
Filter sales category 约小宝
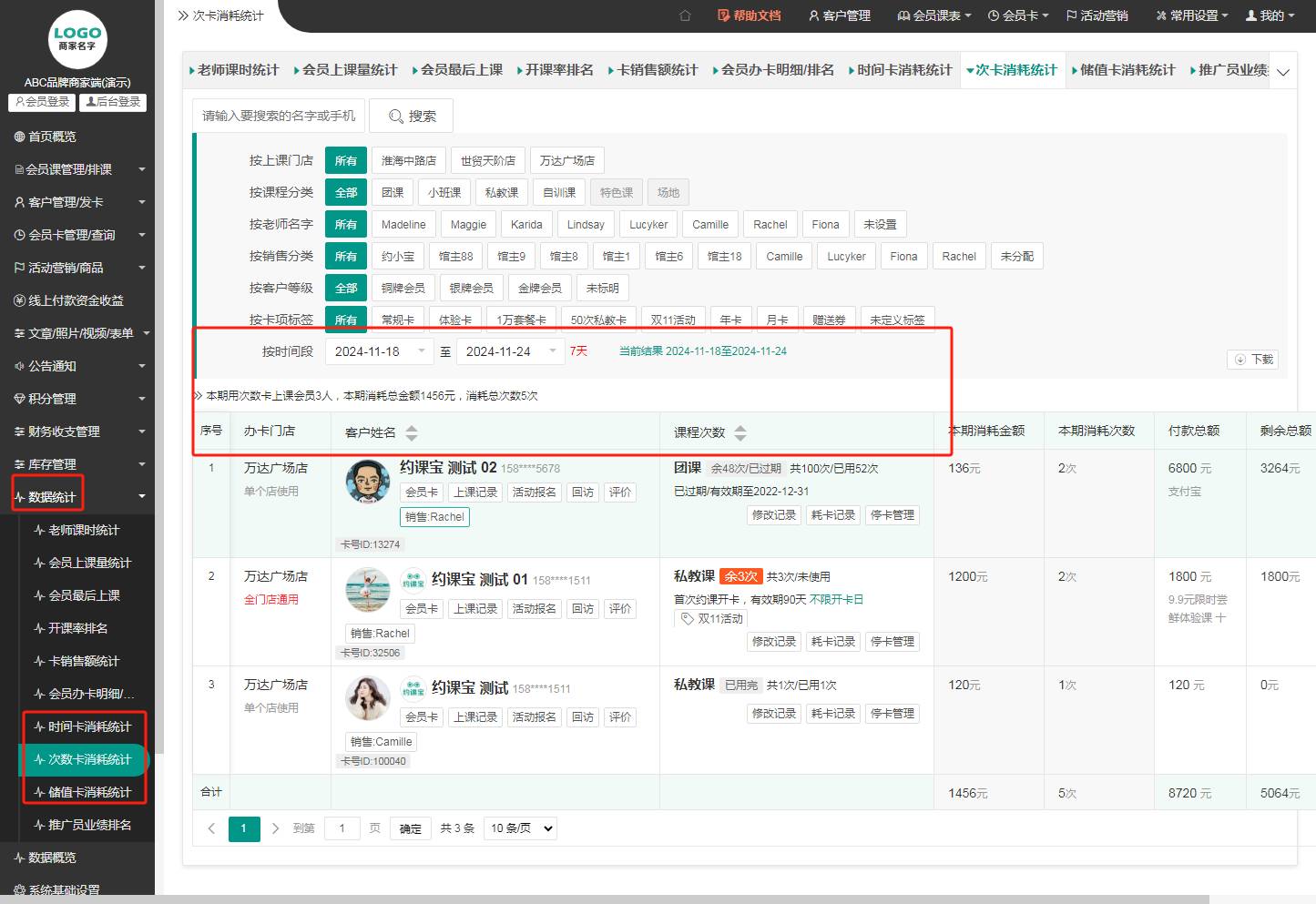[398, 256]
